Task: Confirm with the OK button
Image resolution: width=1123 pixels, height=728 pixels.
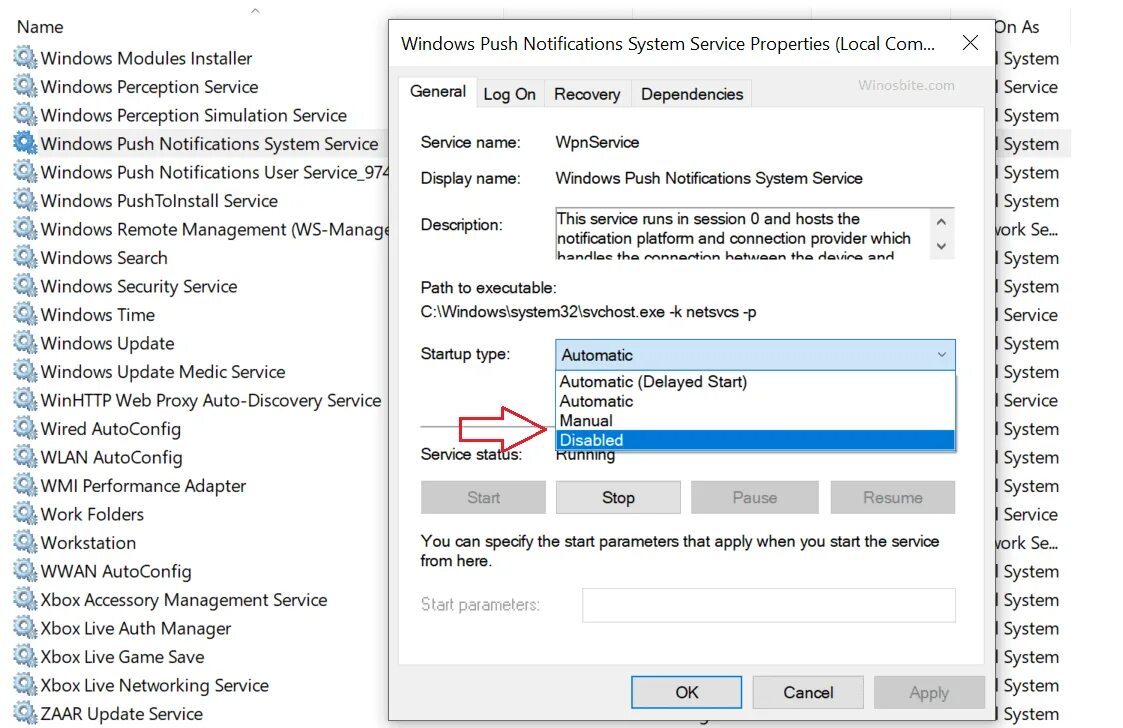Action: coord(686,692)
